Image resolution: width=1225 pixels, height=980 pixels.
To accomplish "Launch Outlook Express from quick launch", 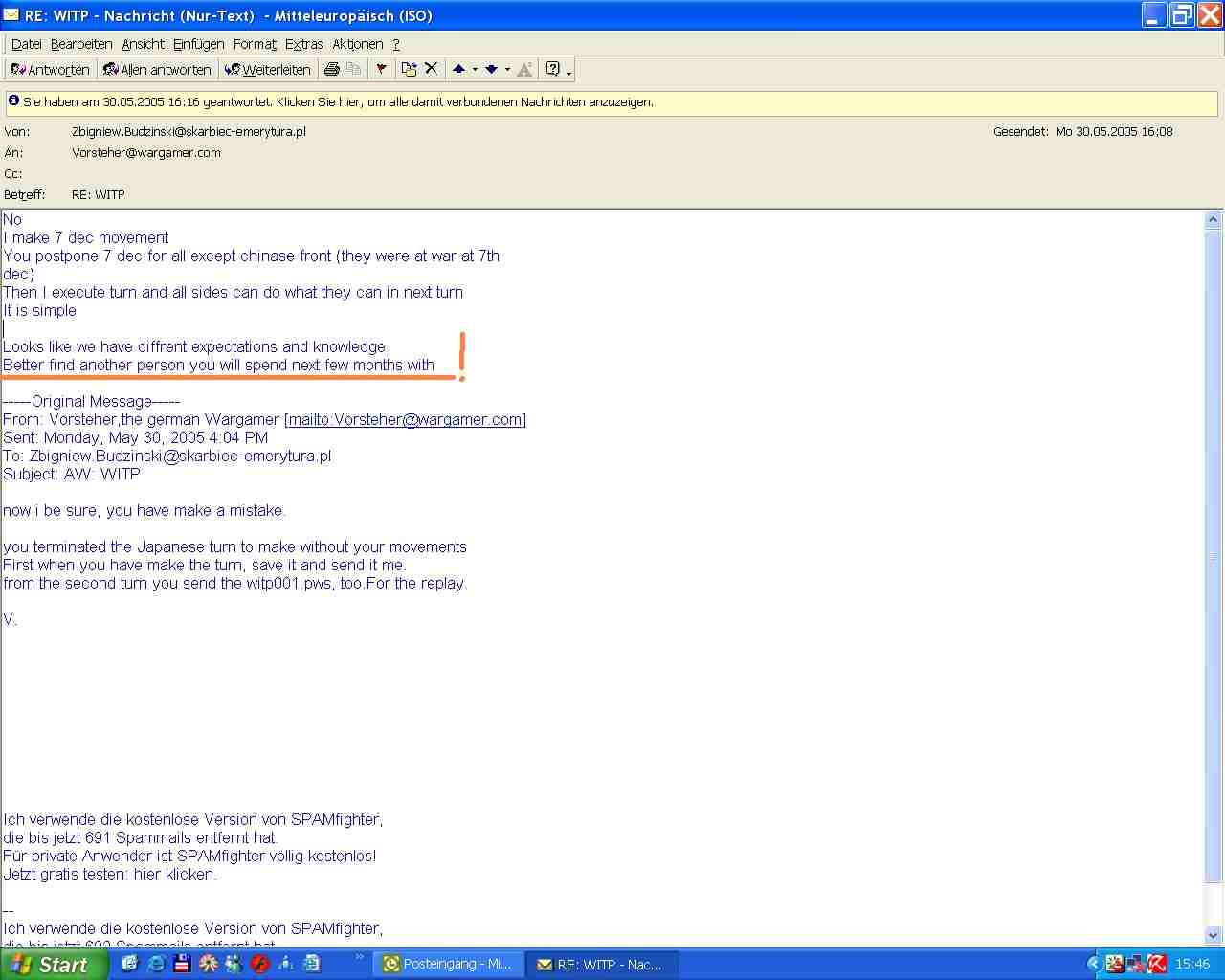I will click(130, 964).
